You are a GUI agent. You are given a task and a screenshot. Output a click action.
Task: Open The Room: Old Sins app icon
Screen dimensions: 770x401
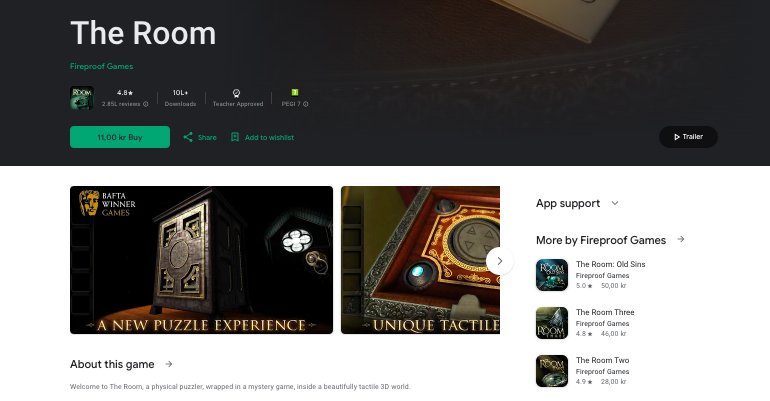click(x=552, y=275)
